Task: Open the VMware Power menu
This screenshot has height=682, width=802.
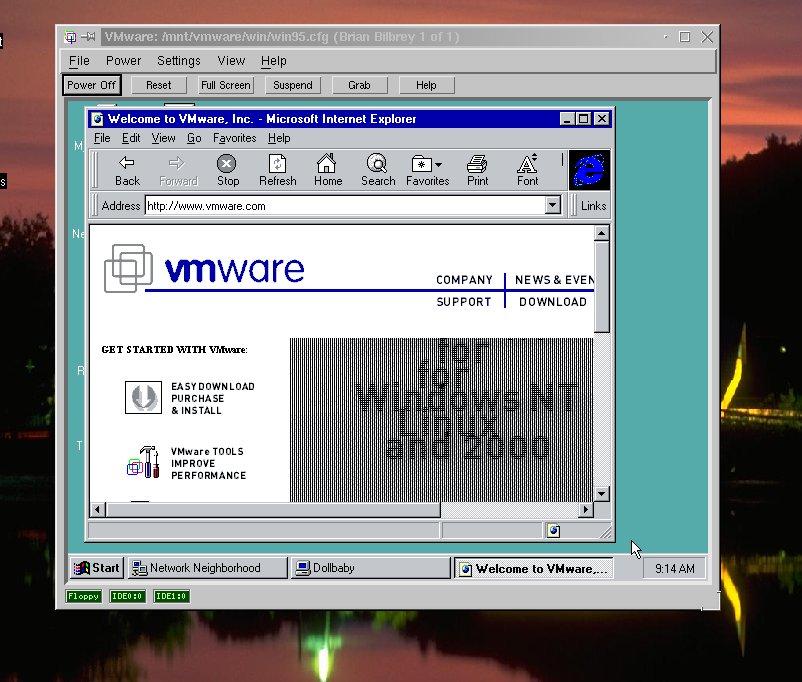Action: tap(124, 61)
